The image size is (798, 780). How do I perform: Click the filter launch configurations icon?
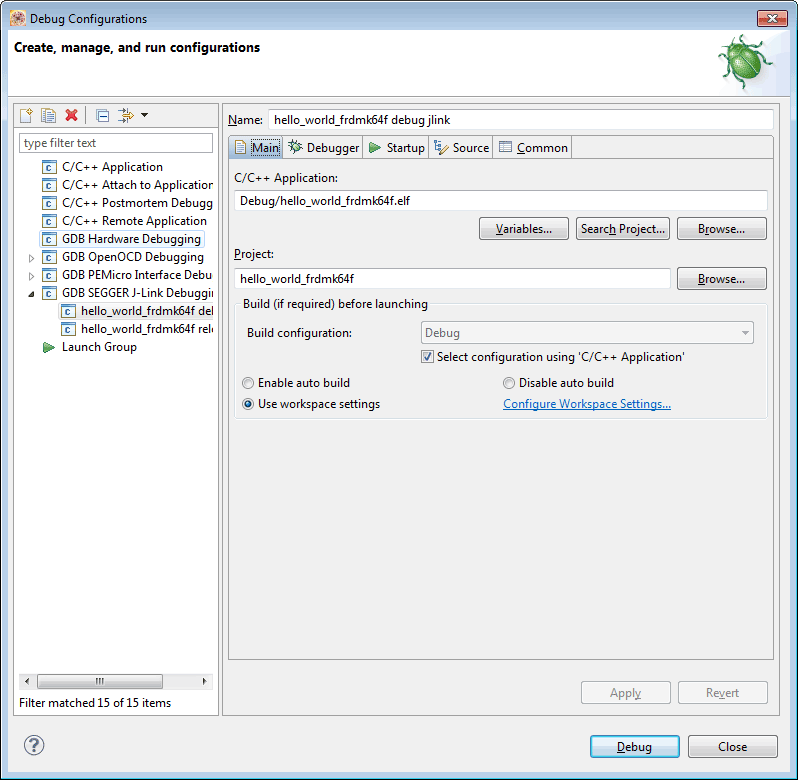click(127, 116)
